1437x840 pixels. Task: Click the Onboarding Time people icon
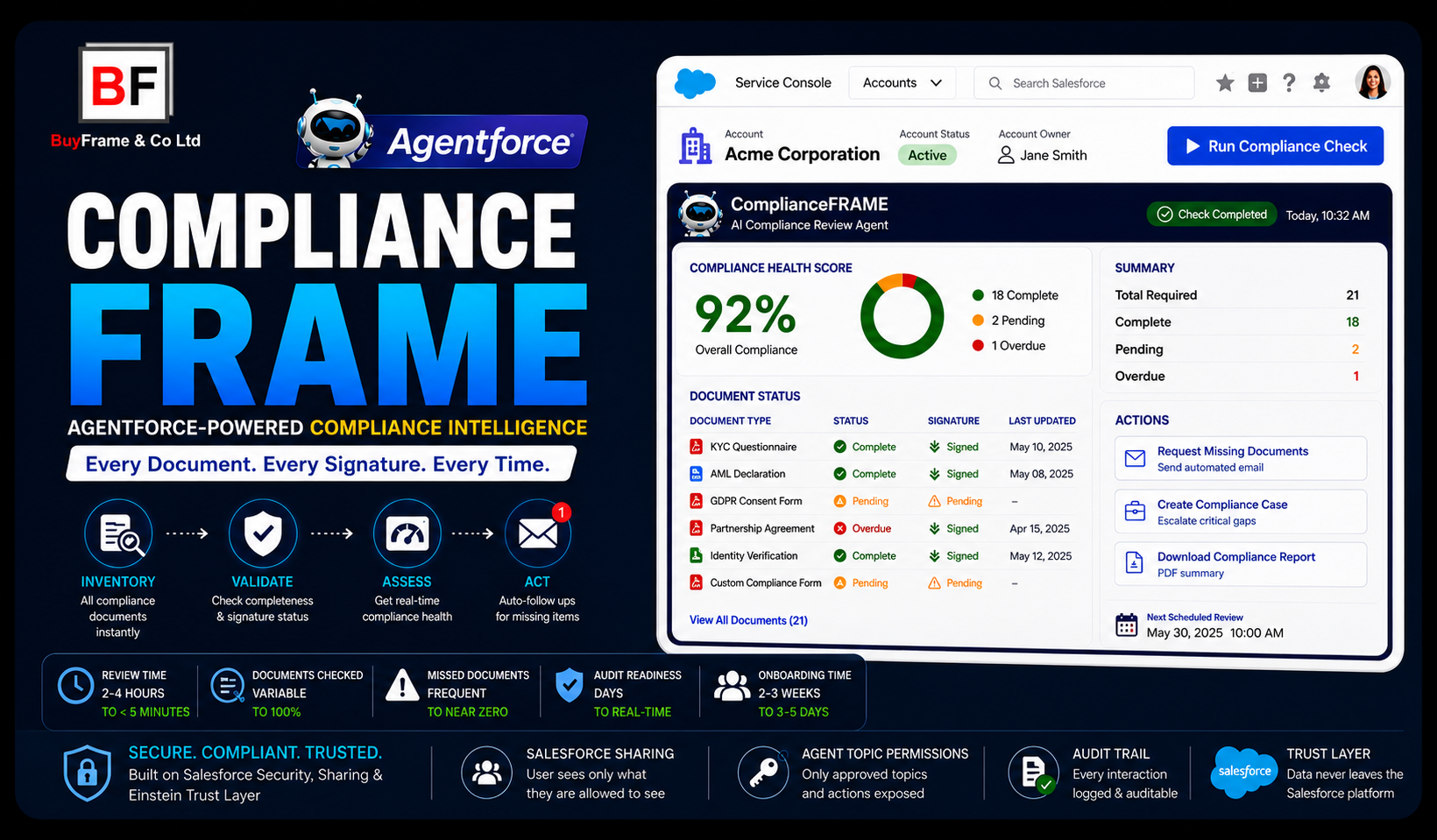point(732,686)
